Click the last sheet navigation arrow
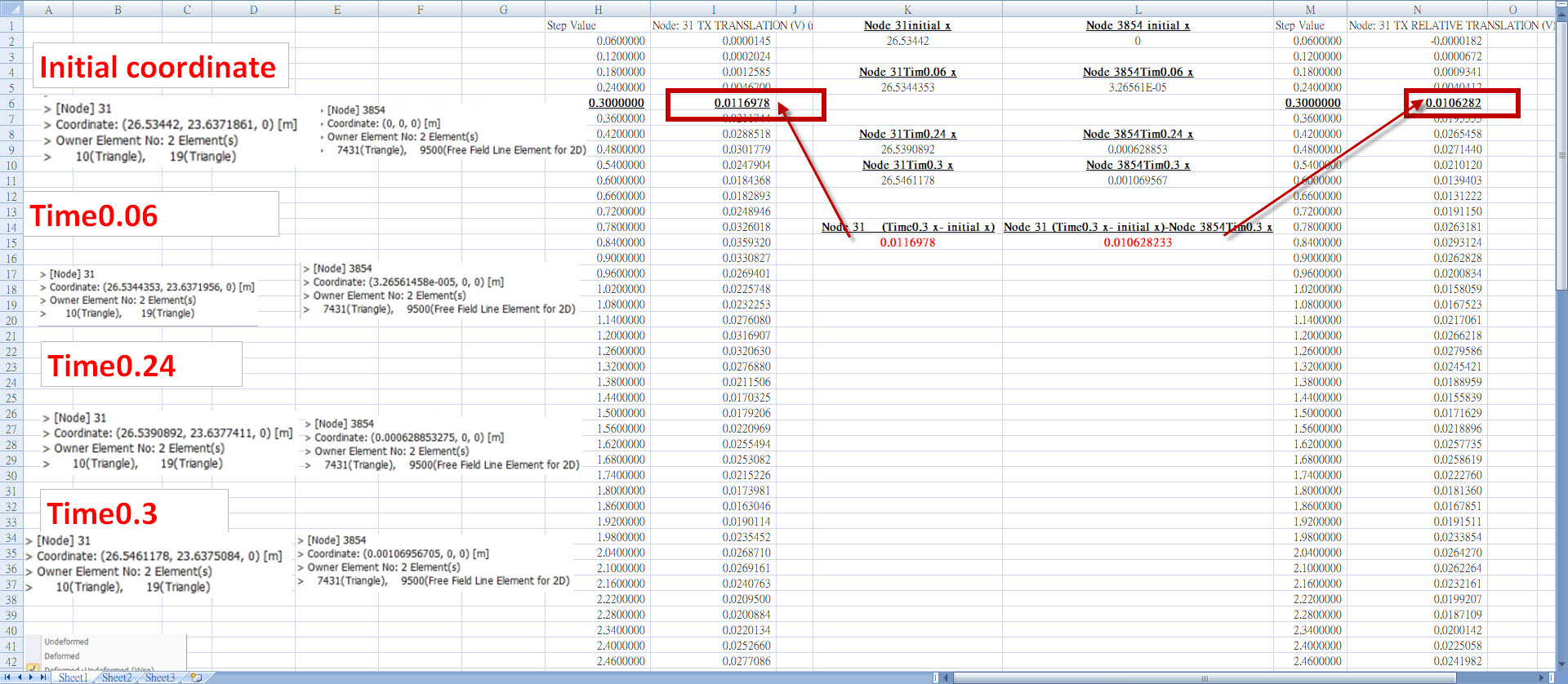This screenshot has width=1568, height=684. pyautogui.click(x=43, y=677)
